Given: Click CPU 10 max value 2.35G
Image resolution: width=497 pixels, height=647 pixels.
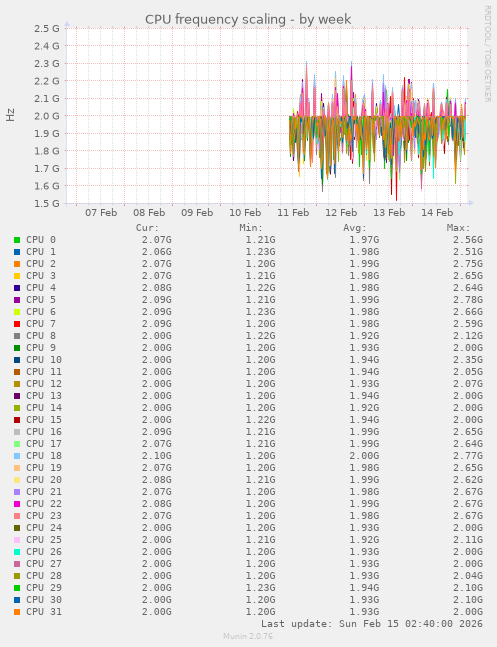Looking at the screenshot, I should (468, 360).
